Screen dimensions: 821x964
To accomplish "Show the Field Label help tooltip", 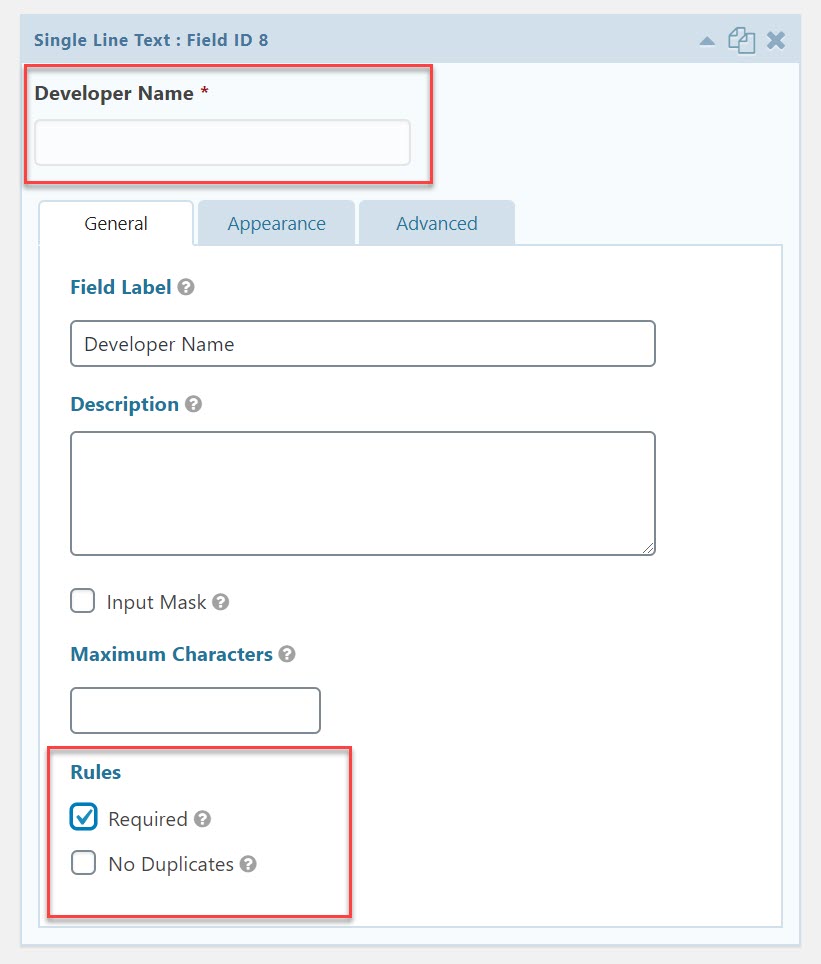I will [186, 287].
